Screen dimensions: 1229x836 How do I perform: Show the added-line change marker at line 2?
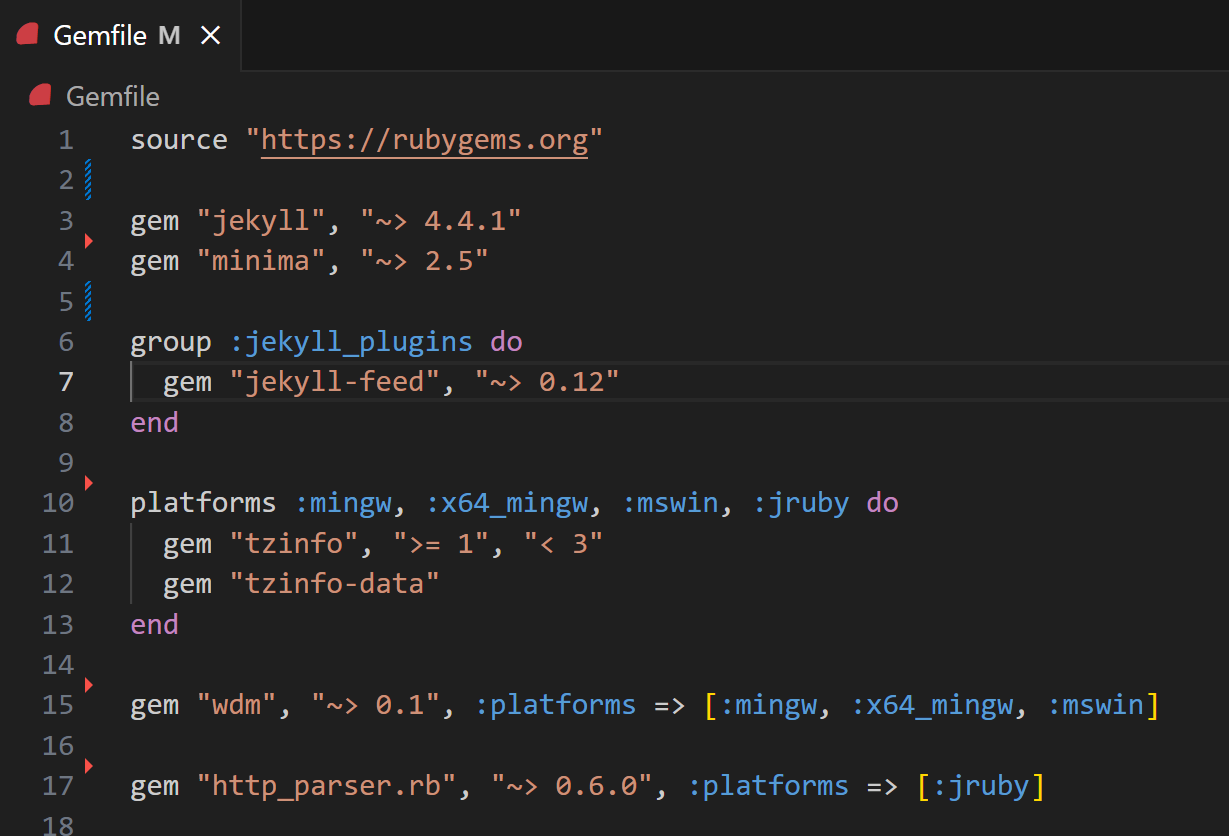(89, 180)
